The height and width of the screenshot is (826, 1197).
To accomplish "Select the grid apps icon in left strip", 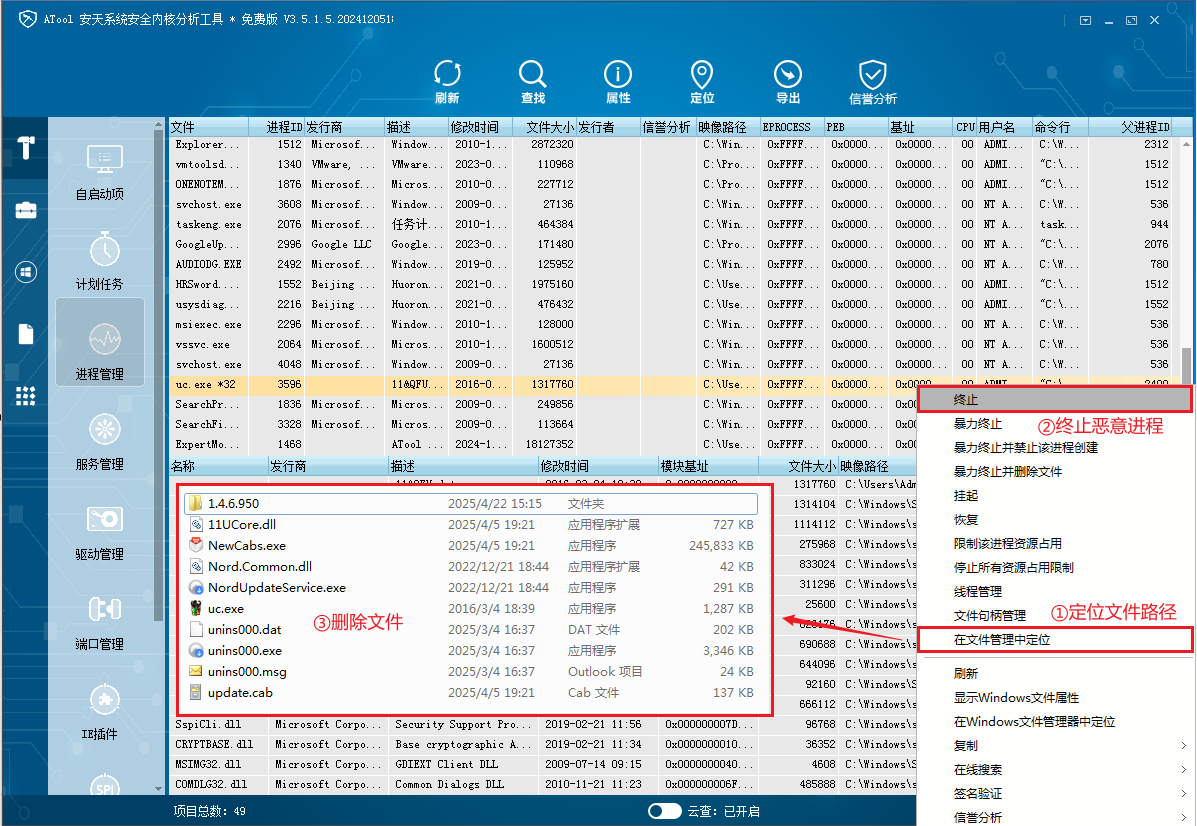I will tap(26, 396).
